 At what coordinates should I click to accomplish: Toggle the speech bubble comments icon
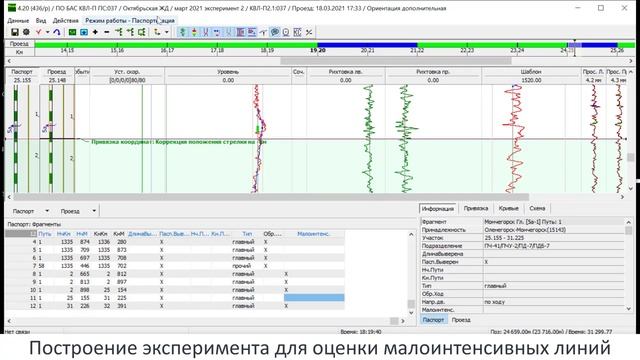(x=275, y=32)
